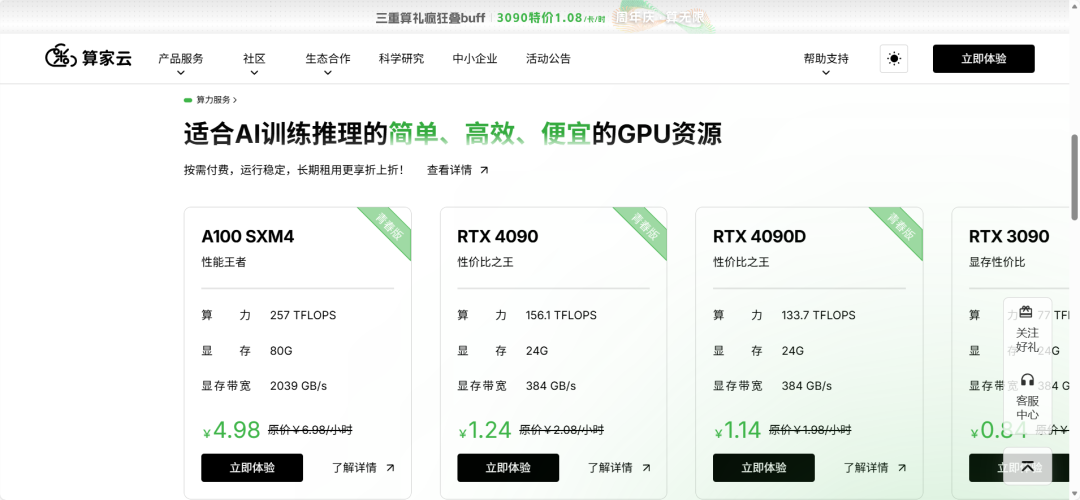Click 立即体验 on RTX 4090D card
The height and width of the screenshot is (500, 1080).
point(764,468)
